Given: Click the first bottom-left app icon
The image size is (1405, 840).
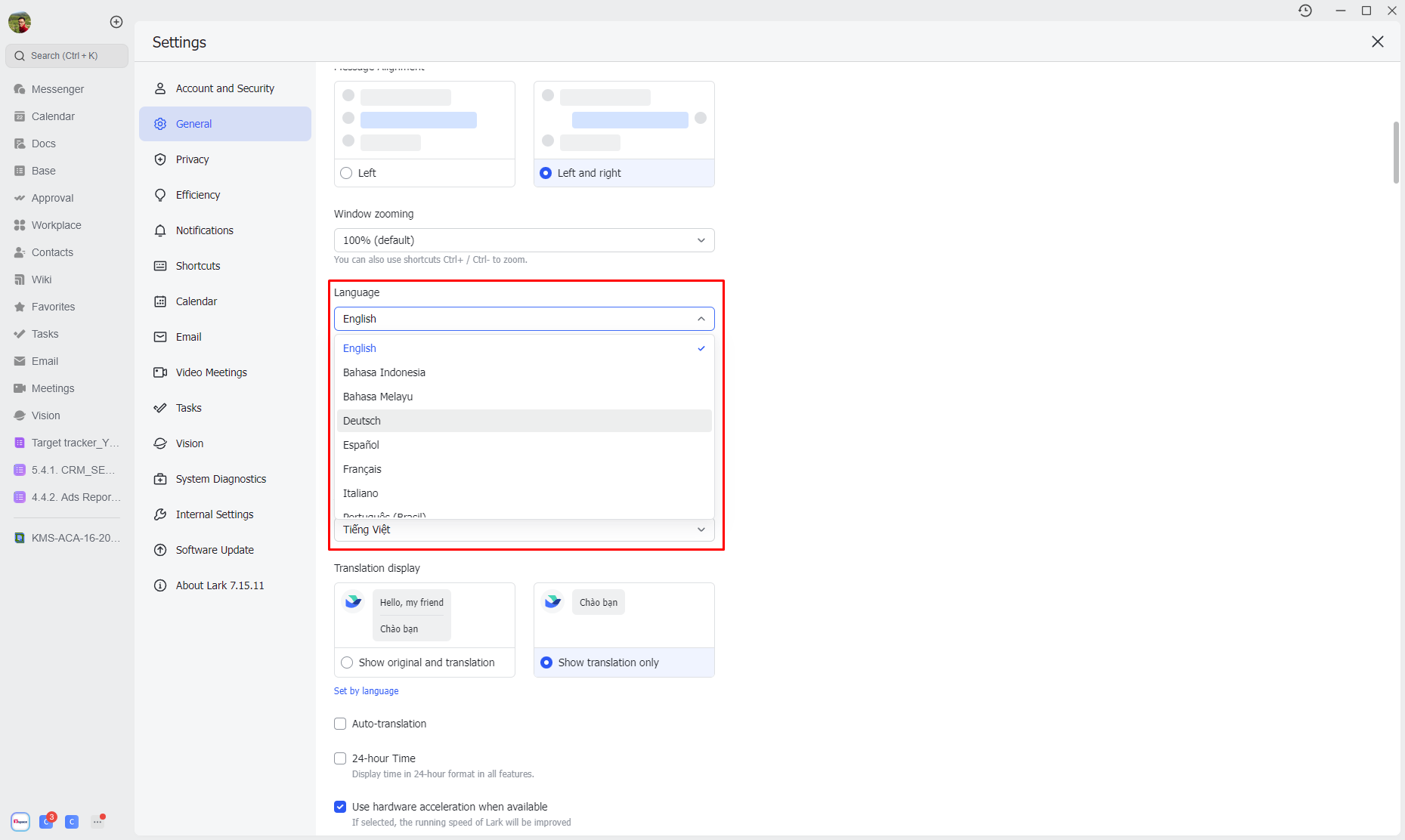Looking at the screenshot, I should click(20, 821).
